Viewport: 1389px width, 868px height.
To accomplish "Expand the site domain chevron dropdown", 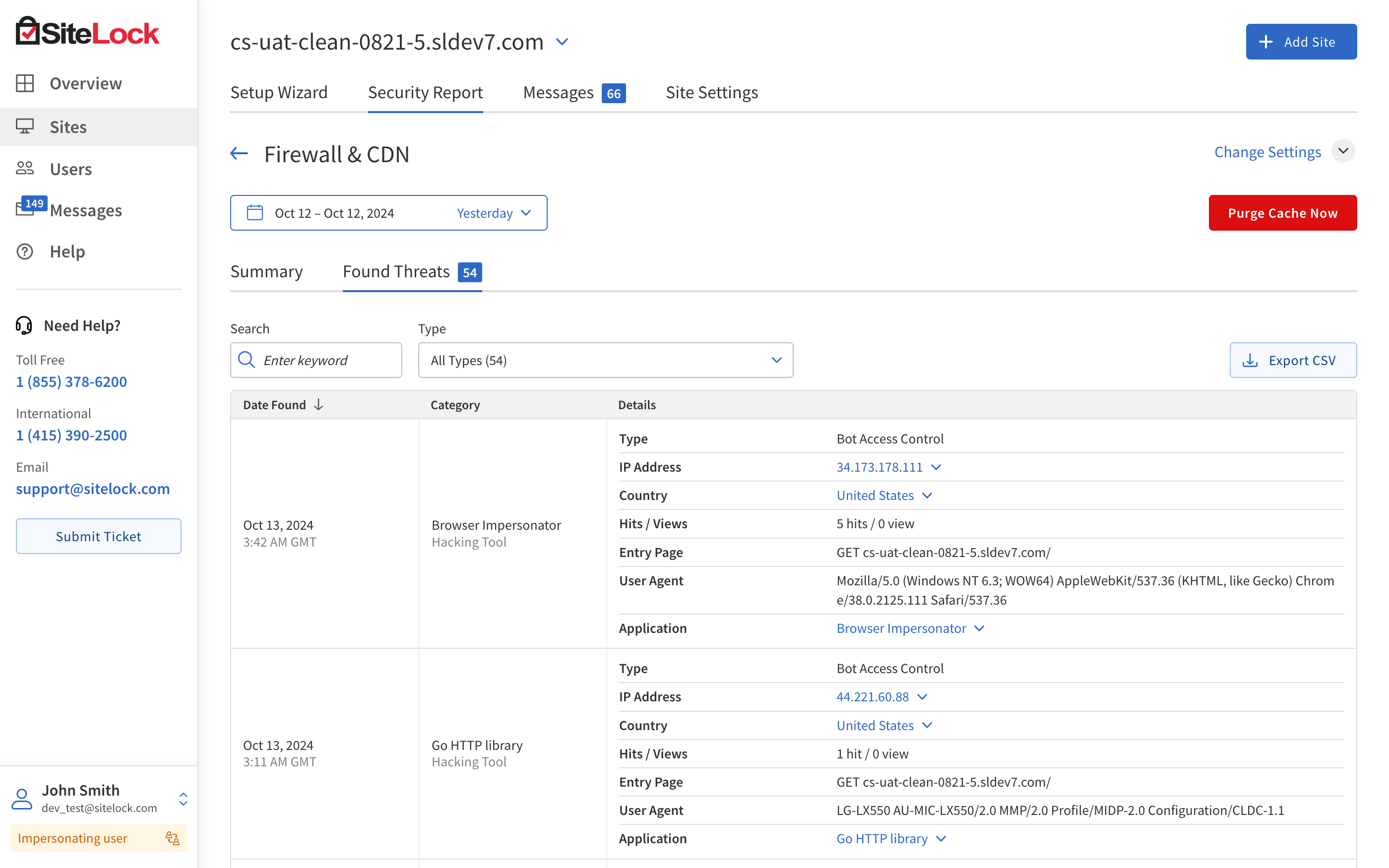I will click(563, 42).
